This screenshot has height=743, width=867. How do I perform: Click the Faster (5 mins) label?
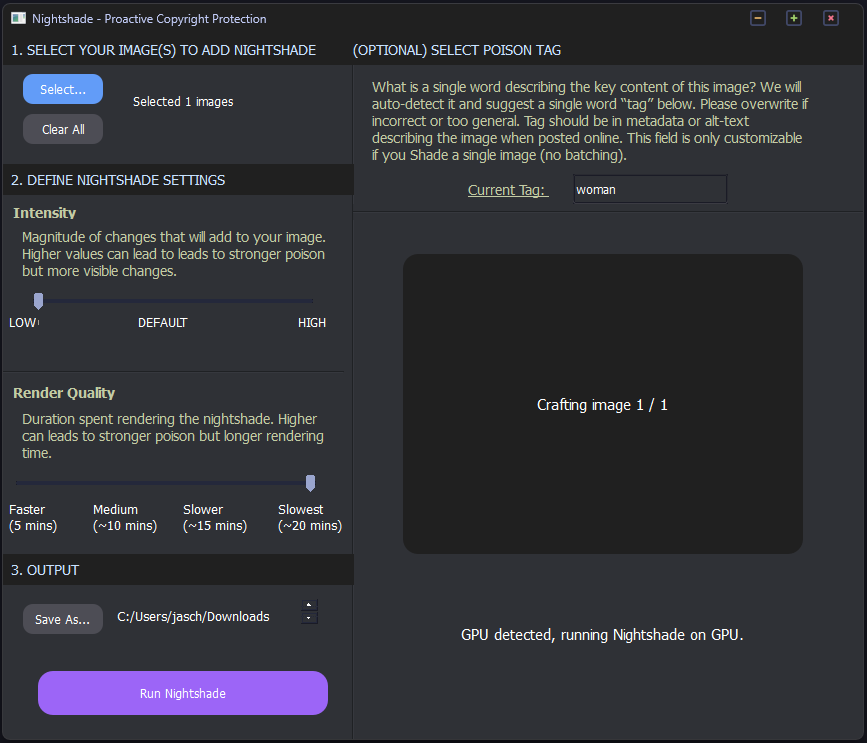(33, 517)
